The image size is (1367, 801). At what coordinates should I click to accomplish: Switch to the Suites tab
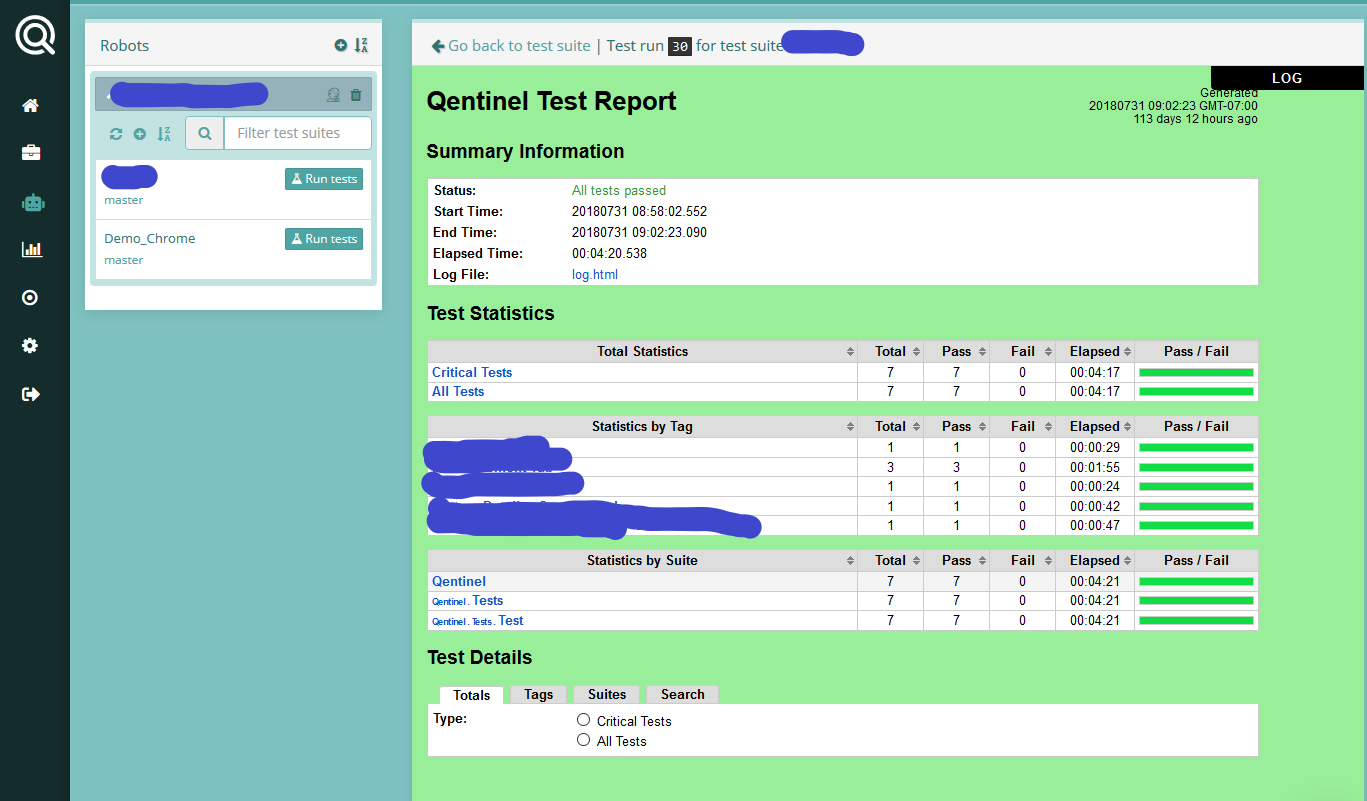click(607, 694)
